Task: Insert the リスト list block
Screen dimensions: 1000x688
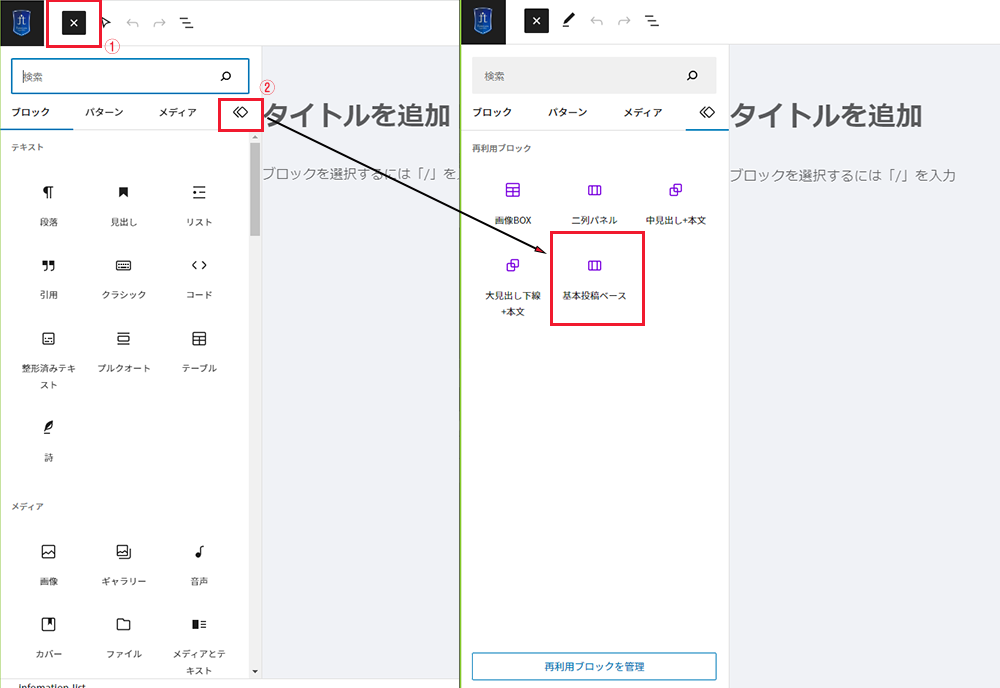Action: (199, 205)
